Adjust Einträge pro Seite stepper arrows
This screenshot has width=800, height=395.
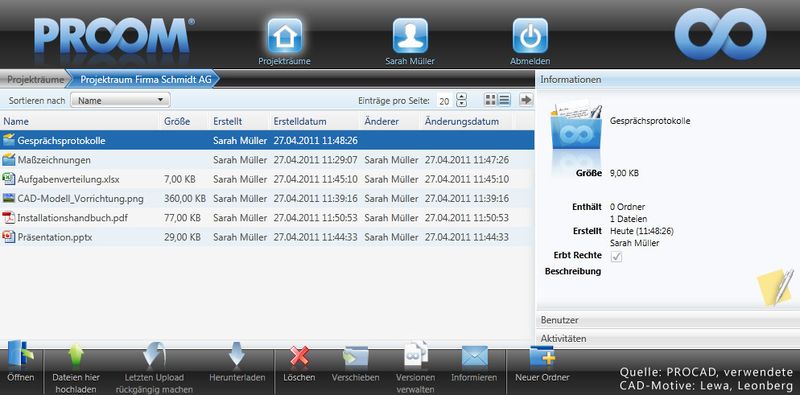point(461,100)
